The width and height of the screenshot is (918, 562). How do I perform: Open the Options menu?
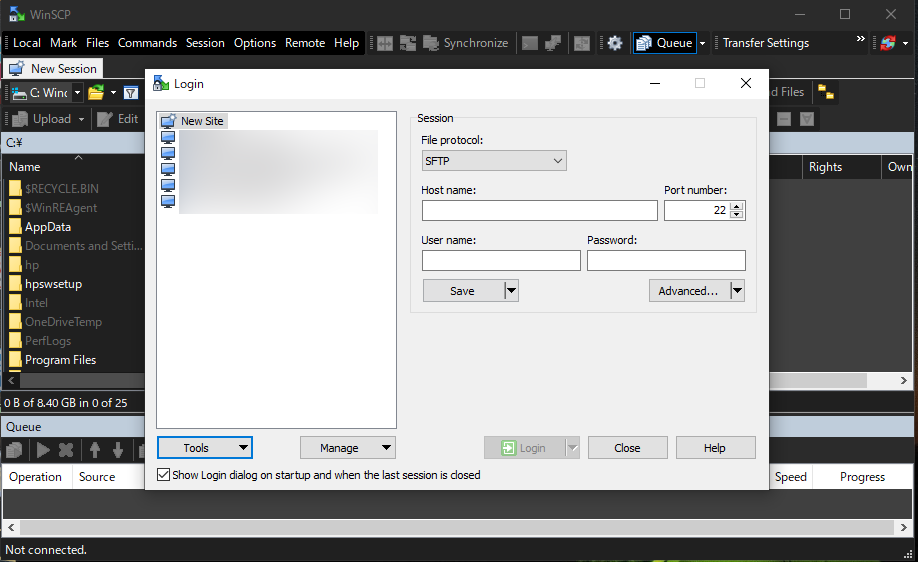[x=255, y=43]
